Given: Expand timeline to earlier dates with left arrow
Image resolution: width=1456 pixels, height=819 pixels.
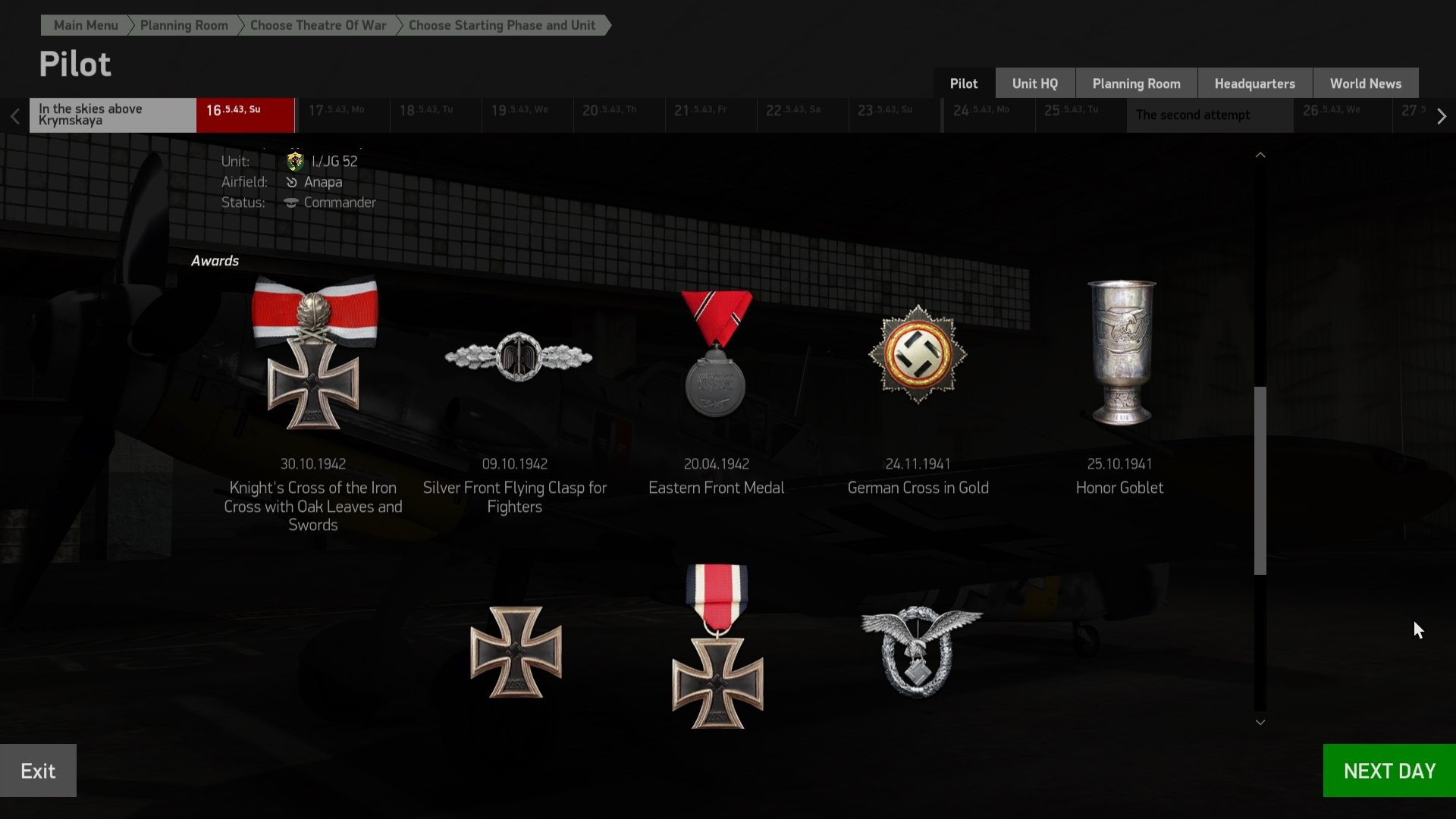Looking at the screenshot, I should pos(14,116).
